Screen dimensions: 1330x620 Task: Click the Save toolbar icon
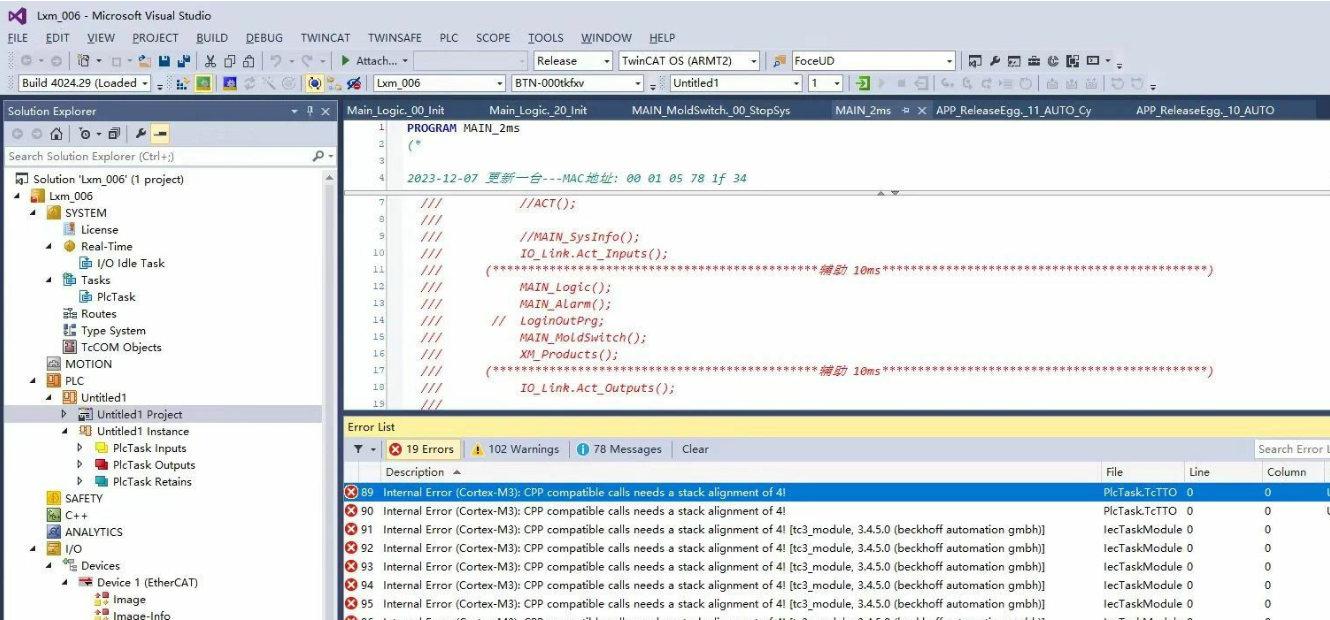coord(164,60)
